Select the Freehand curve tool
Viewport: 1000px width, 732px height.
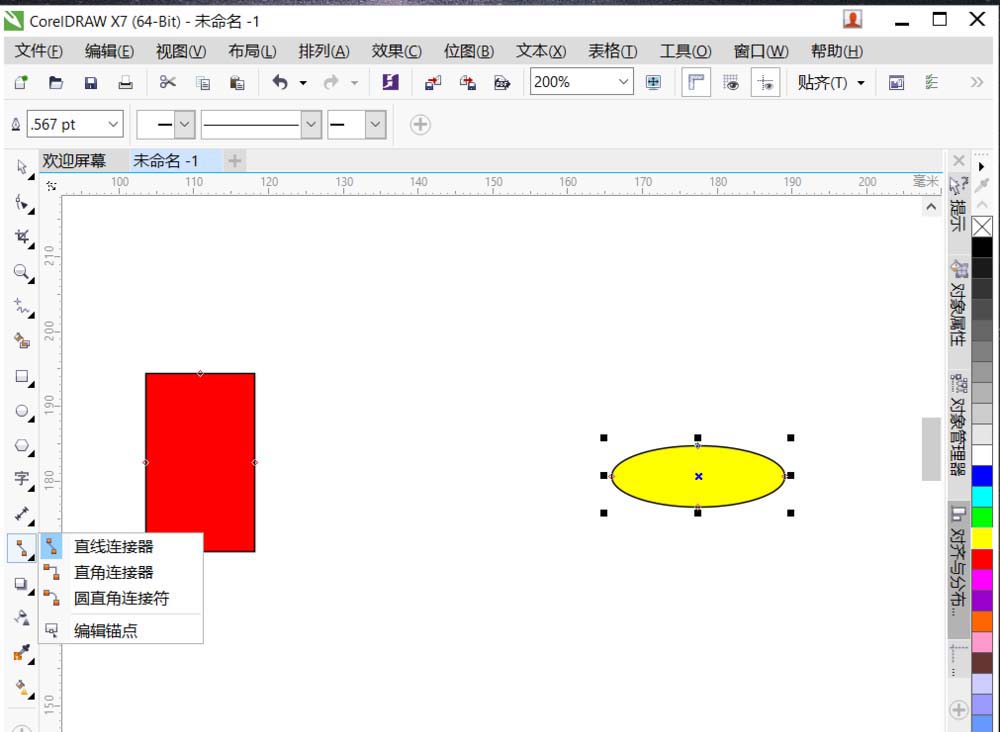22,307
